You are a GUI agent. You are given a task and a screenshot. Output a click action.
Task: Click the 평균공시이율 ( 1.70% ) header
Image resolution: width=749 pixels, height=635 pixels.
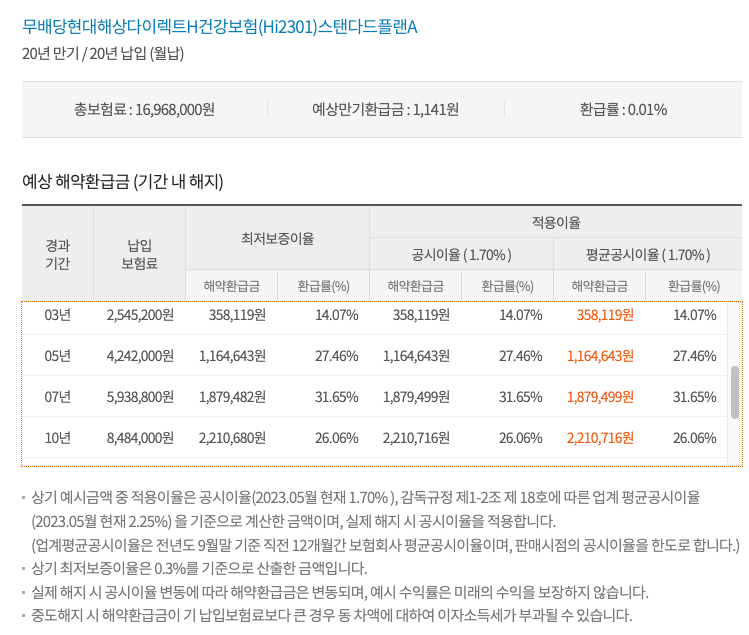(x=648, y=255)
